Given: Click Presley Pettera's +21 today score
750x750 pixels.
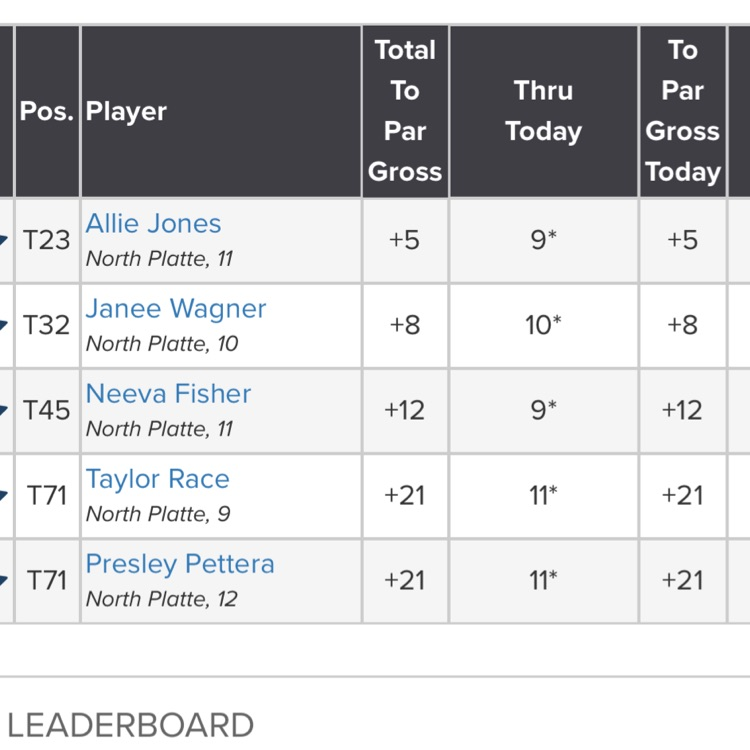Looking at the screenshot, I should [683, 580].
